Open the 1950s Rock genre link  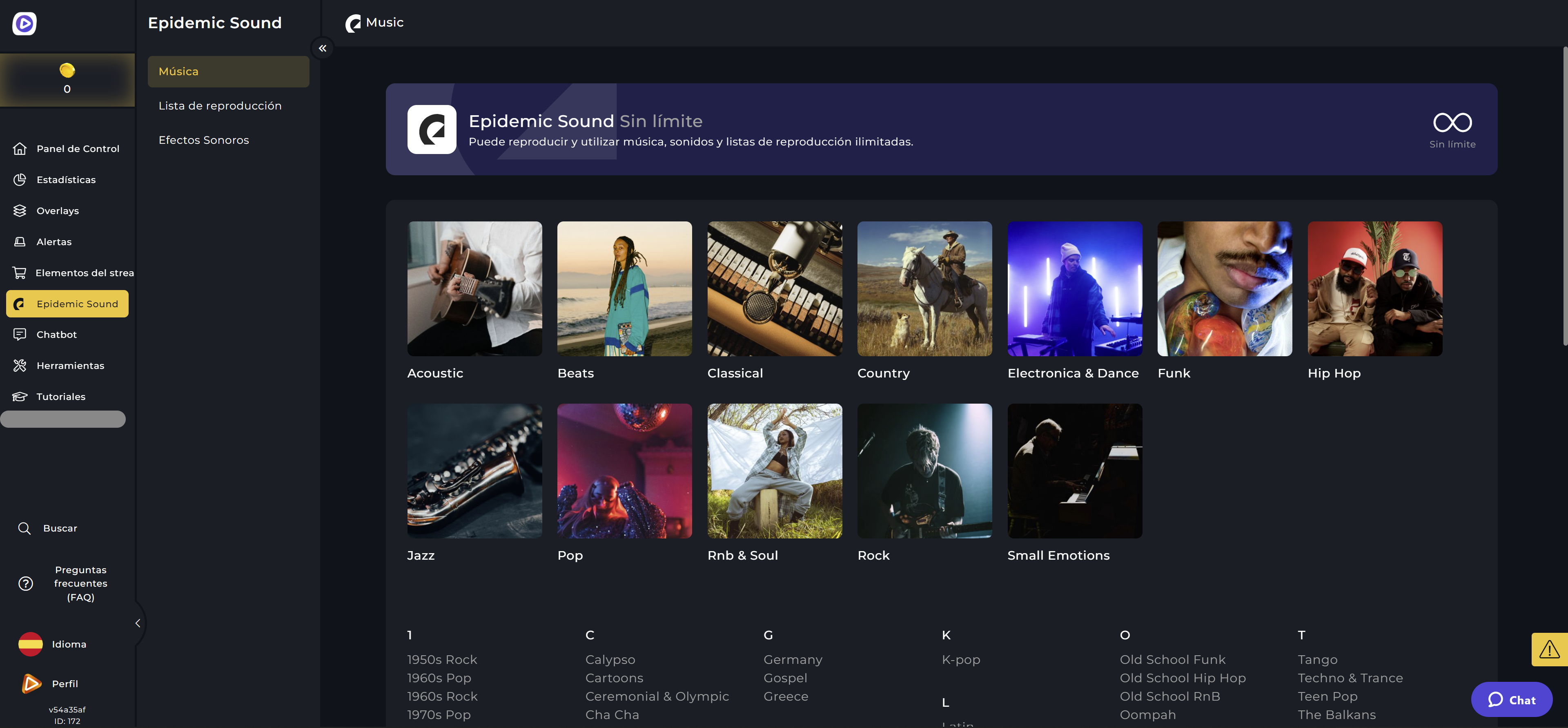click(x=442, y=660)
